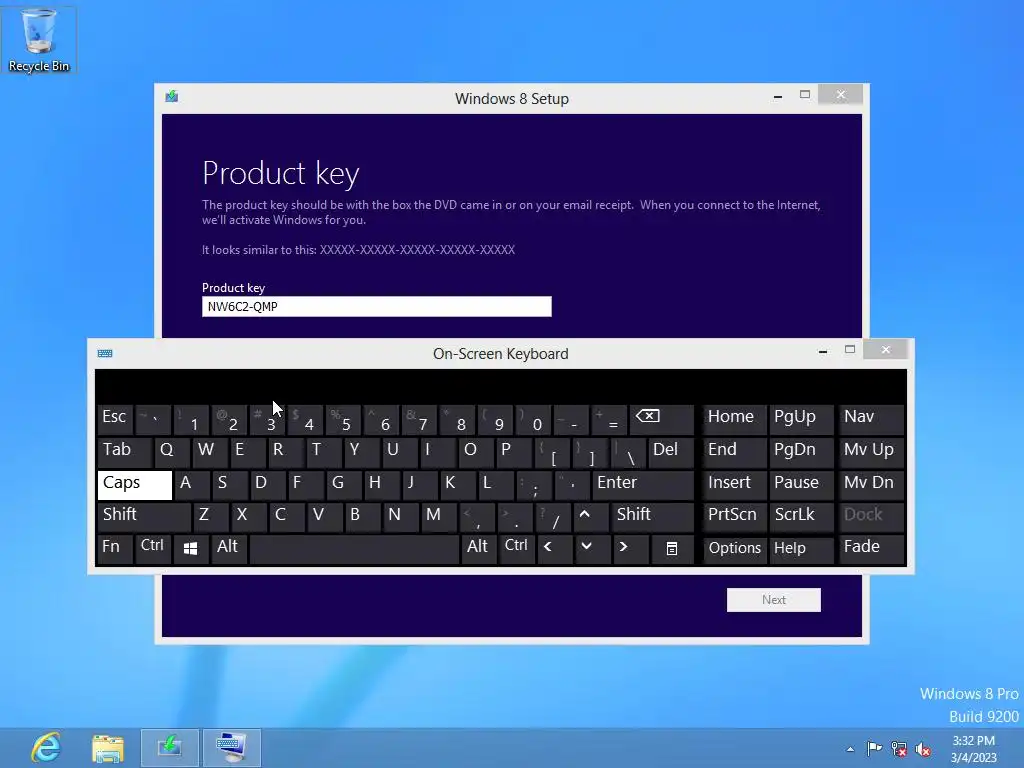Tap the right arrow key on the on-screen keyboard
Screen dimensions: 1024x768
pos(631,549)
